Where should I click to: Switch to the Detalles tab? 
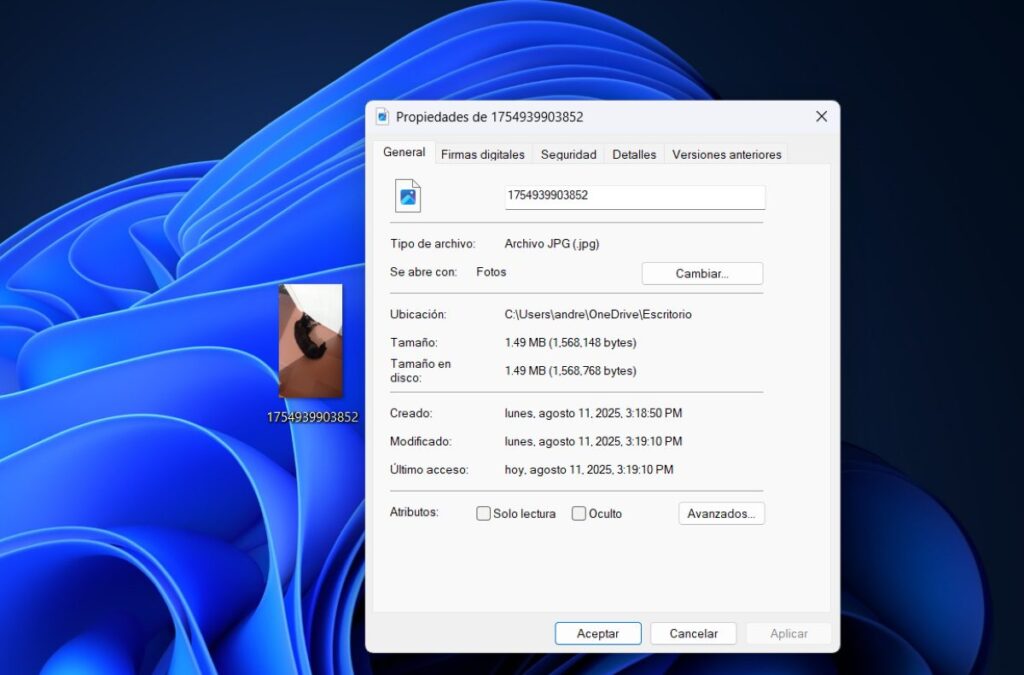click(x=633, y=154)
